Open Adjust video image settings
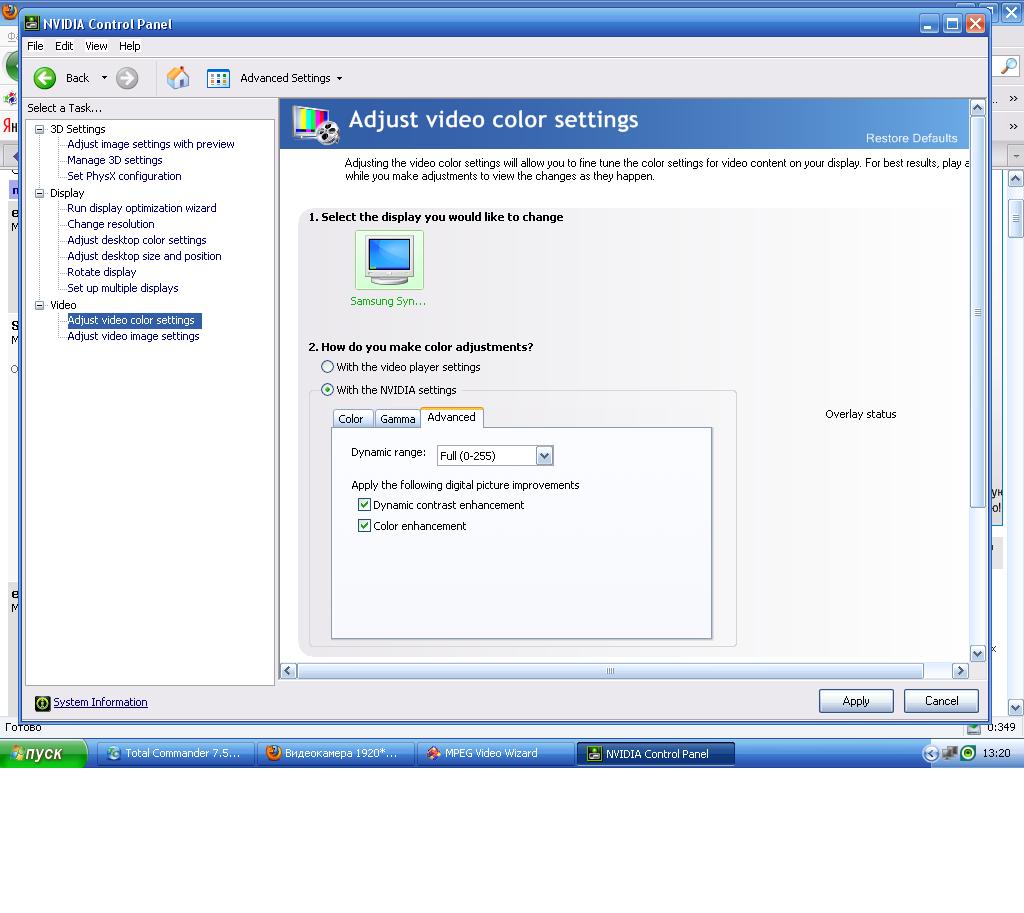Image resolution: width=1024 pixels, height=913 pixels. click(133, 336)
